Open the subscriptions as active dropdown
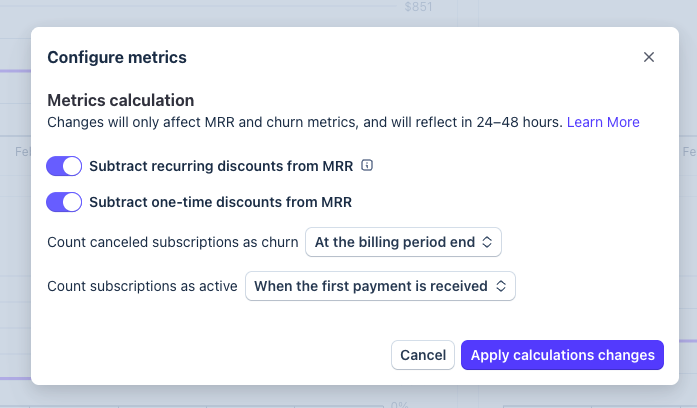Screen dimensions: 697x408 [380, 286]
